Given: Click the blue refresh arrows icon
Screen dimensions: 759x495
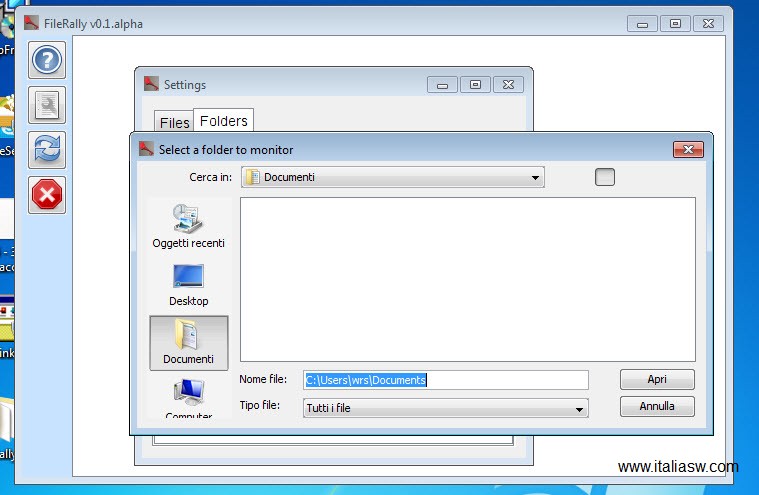Looking at the screenshot, I should pos(47,150).
